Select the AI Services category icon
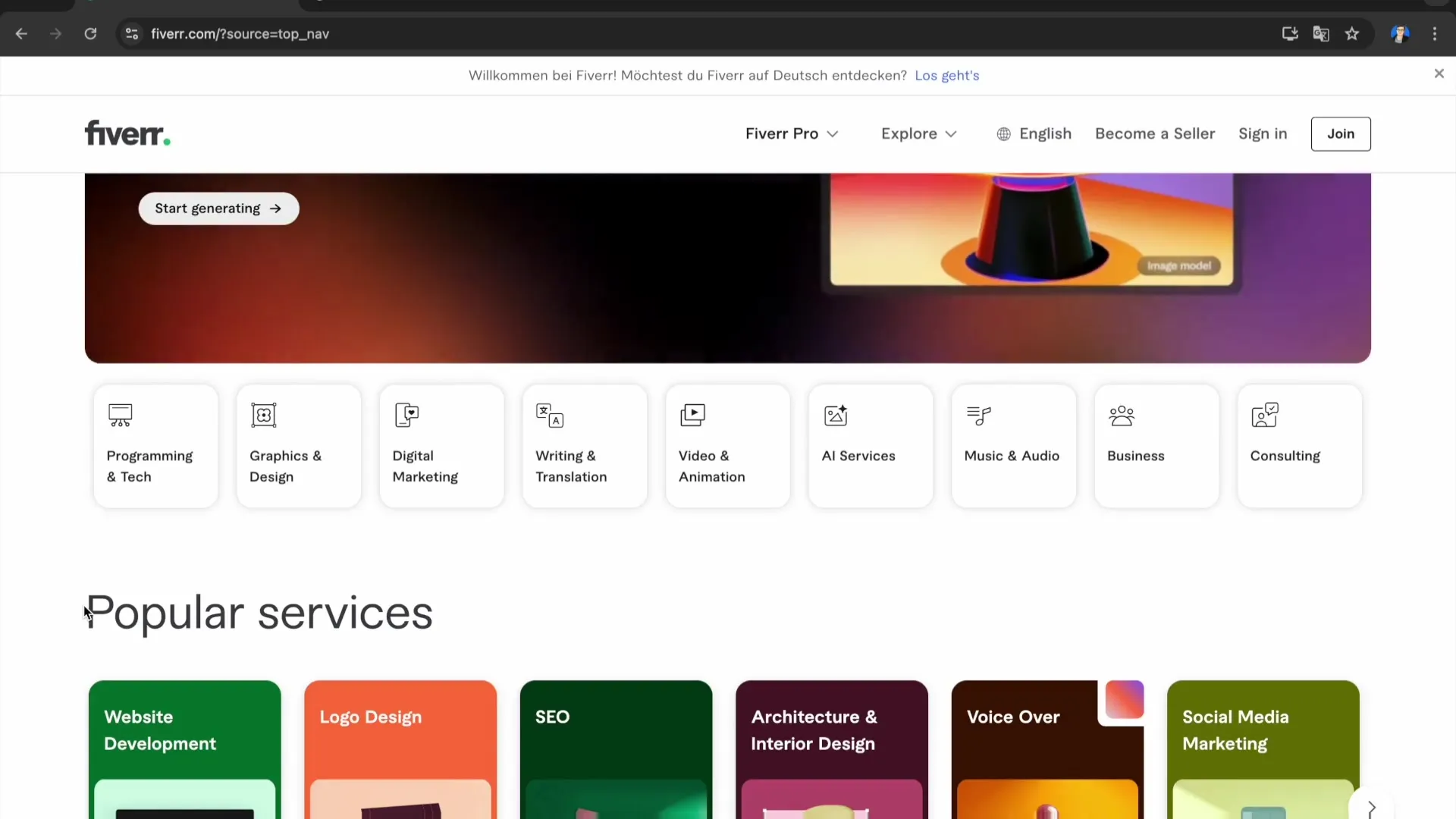 pyautogui.click(x=836, y=415)
